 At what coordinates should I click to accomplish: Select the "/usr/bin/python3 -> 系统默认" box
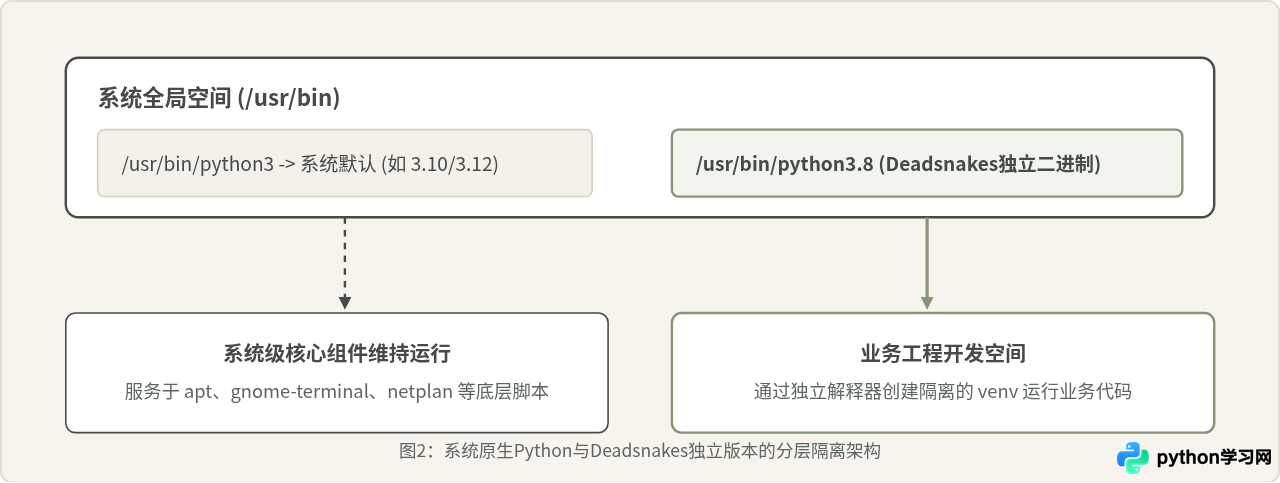(345, 163)
